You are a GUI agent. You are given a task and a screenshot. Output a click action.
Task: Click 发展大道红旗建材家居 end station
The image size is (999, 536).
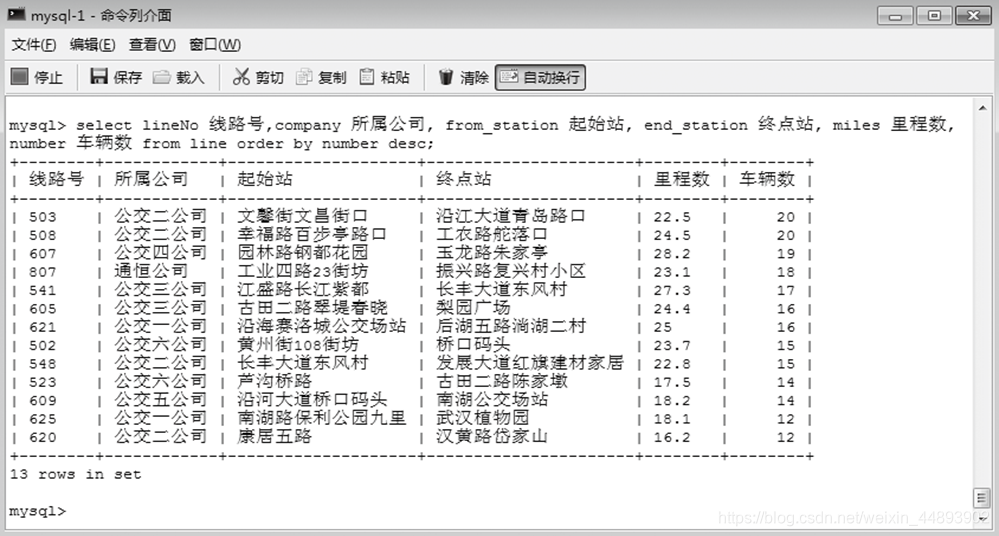[530, 363]
